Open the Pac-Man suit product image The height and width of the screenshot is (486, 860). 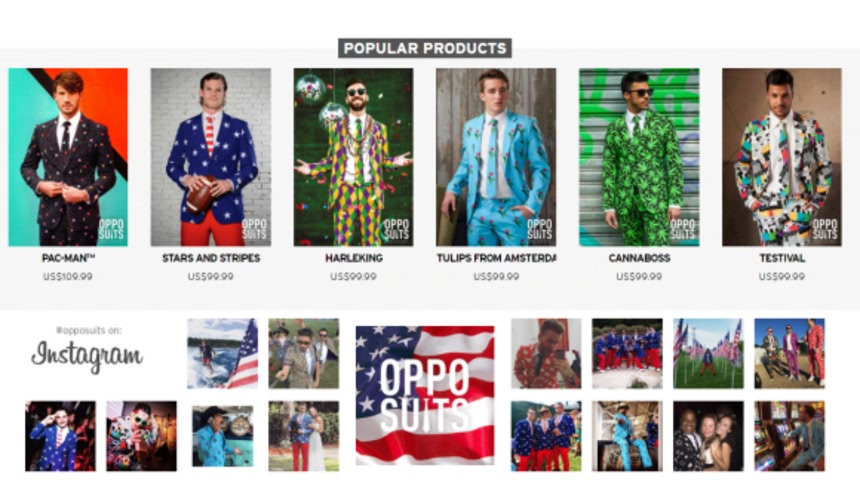click(68, 157)
